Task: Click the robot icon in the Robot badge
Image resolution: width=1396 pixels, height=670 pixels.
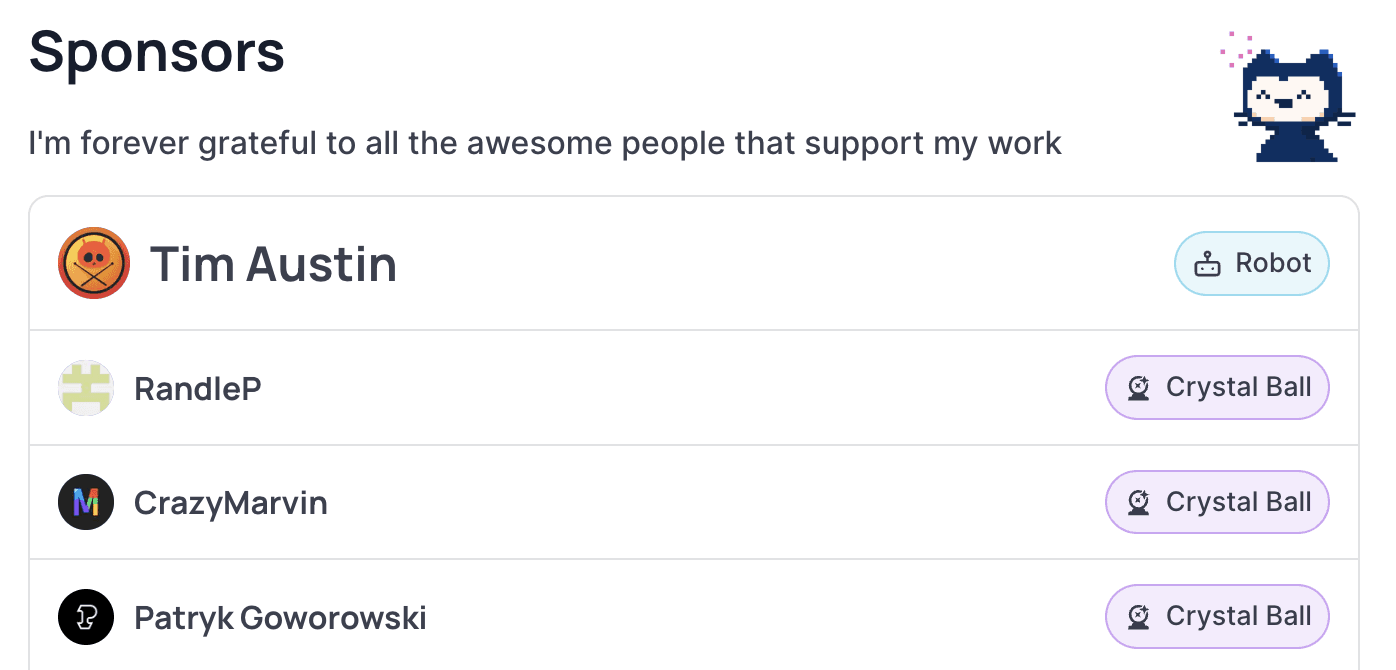Action: [1208, 264]
